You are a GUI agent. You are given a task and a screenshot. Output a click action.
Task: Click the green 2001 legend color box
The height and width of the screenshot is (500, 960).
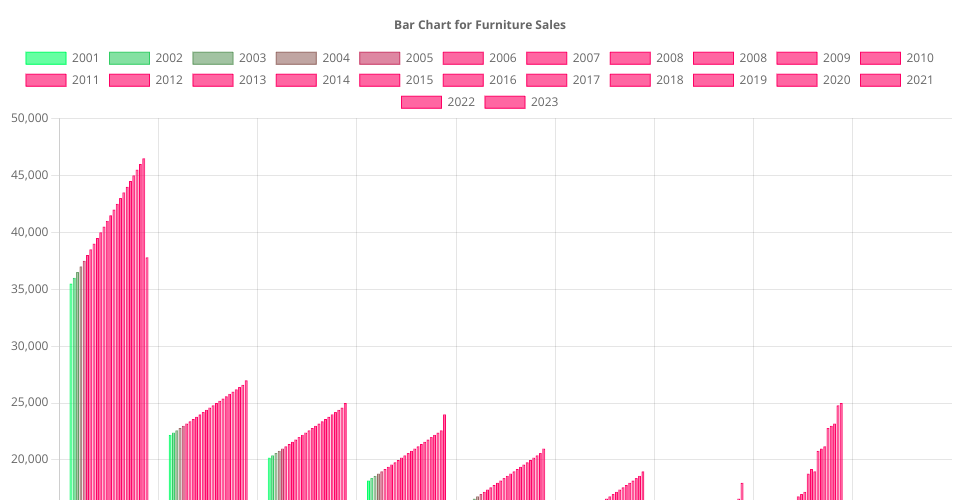45,58
